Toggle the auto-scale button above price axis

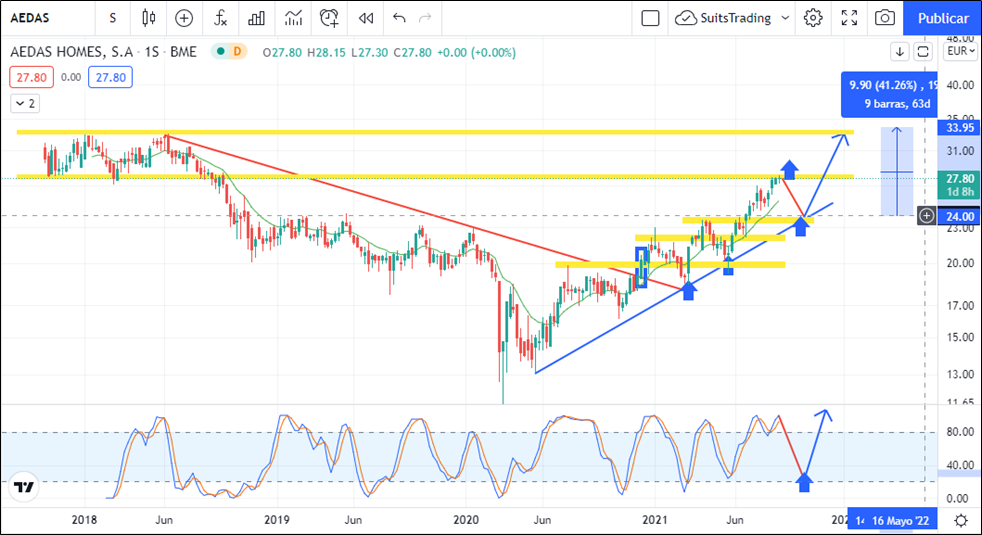[922, 51]
